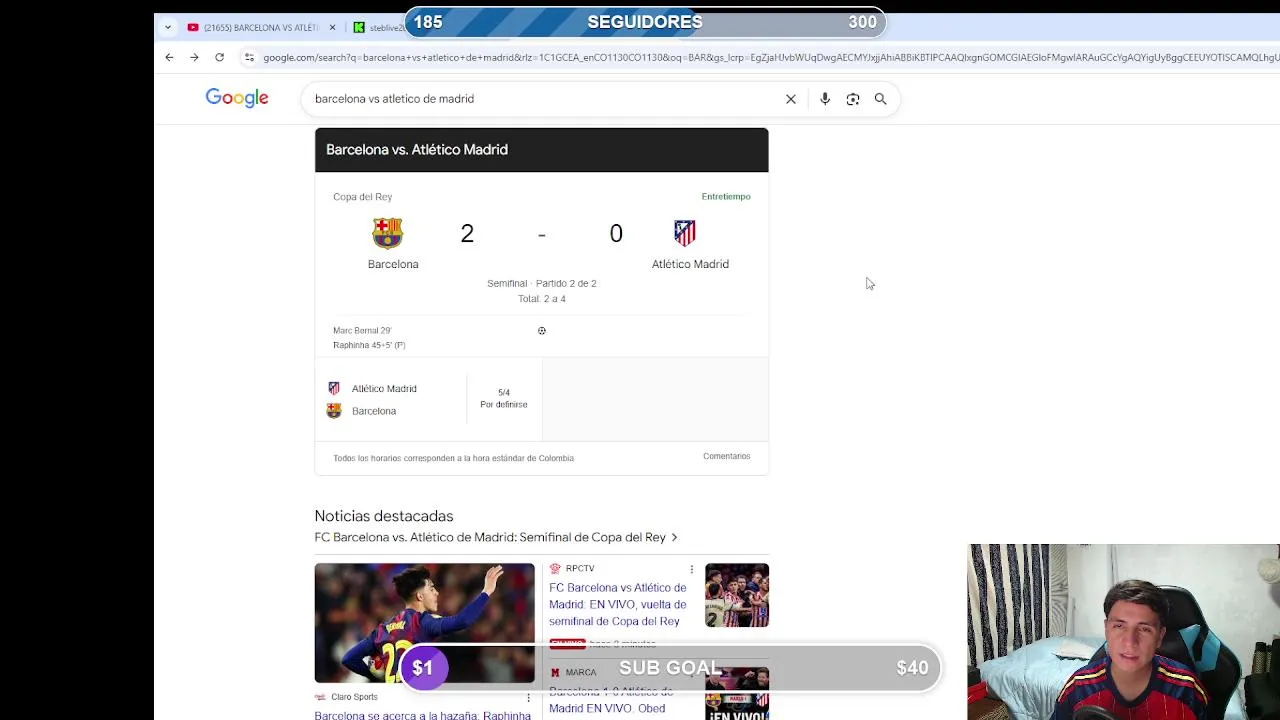The height and width of the screenshot is (720, 1280).
Task: Focus the search box with 'barcelona vs atletico de madrid'
Action: (545, 99)
